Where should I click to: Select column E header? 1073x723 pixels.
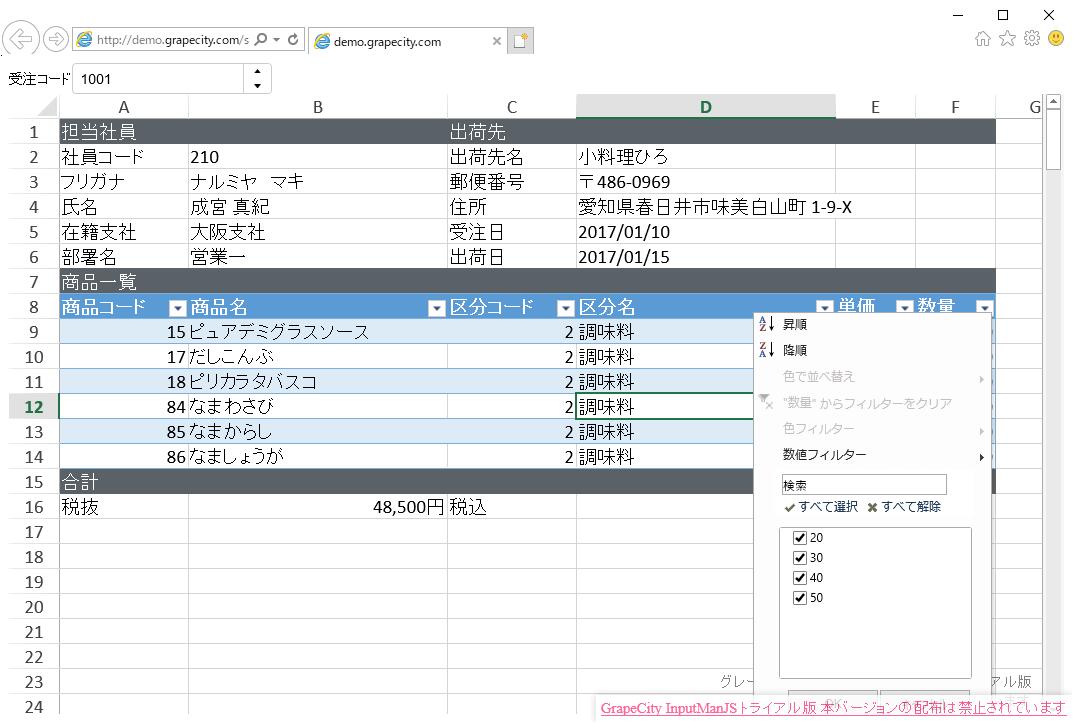click(x=875, y=107)
